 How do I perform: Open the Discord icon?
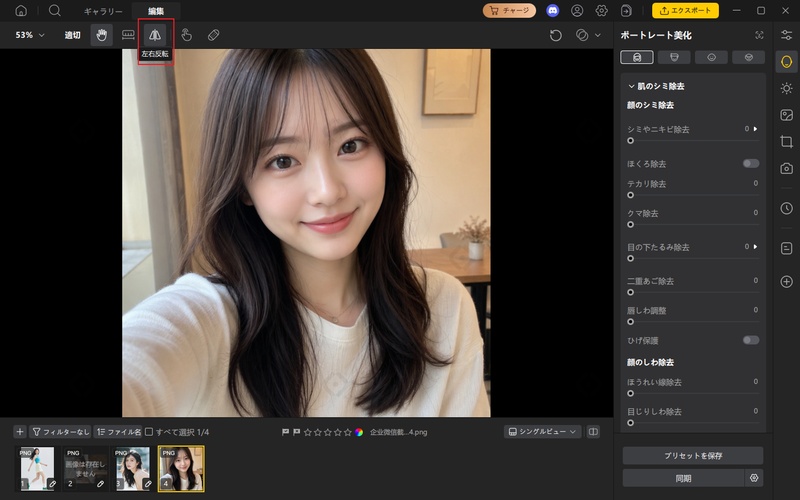point(553,11)
